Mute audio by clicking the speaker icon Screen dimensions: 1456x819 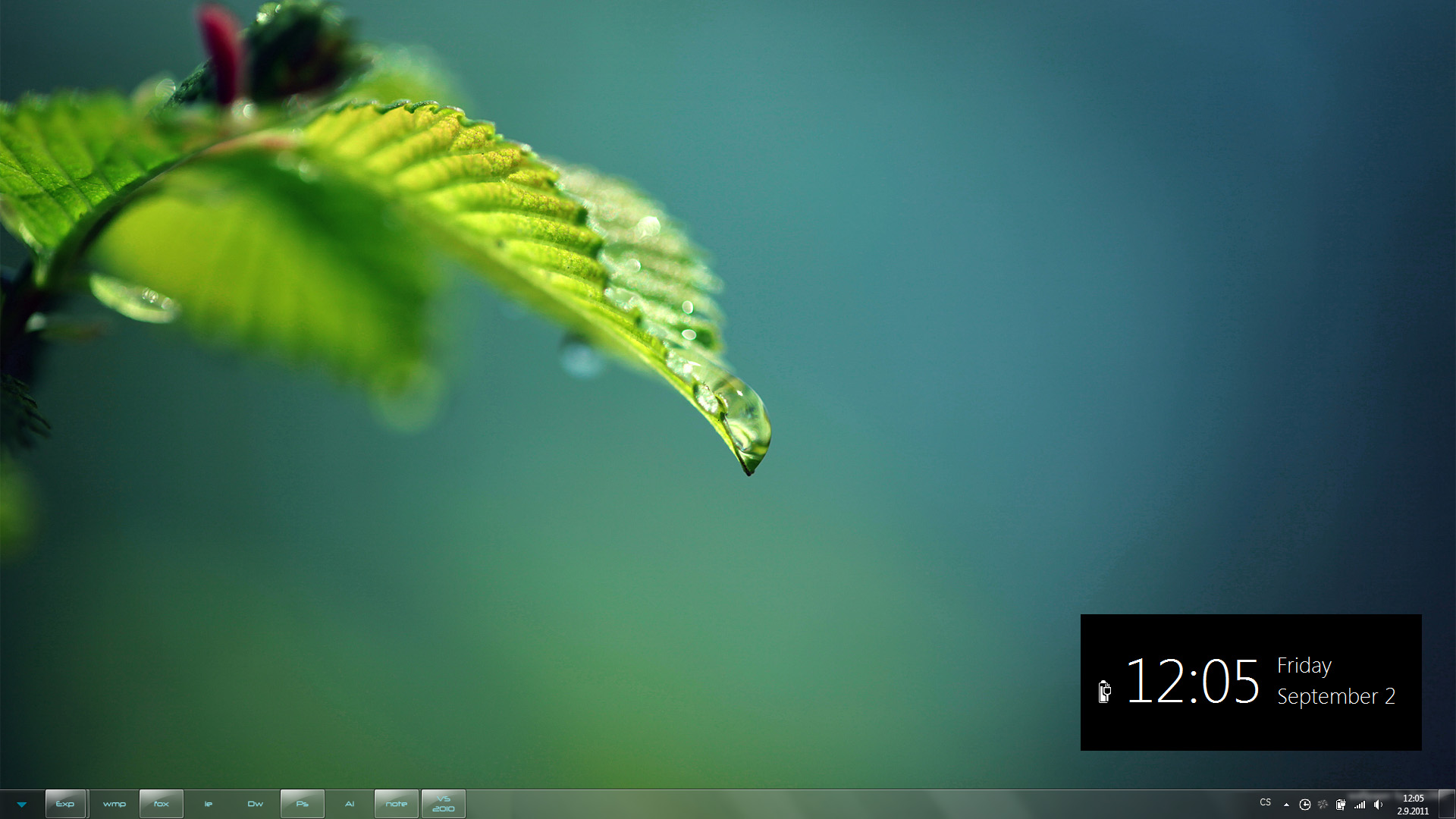1379,805
